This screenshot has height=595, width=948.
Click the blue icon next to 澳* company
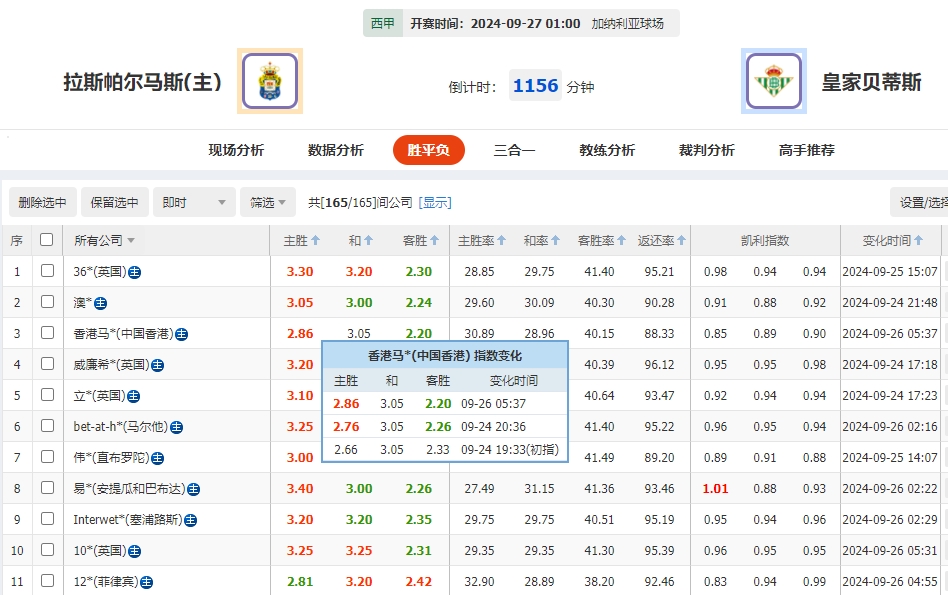tap(100, 301)
